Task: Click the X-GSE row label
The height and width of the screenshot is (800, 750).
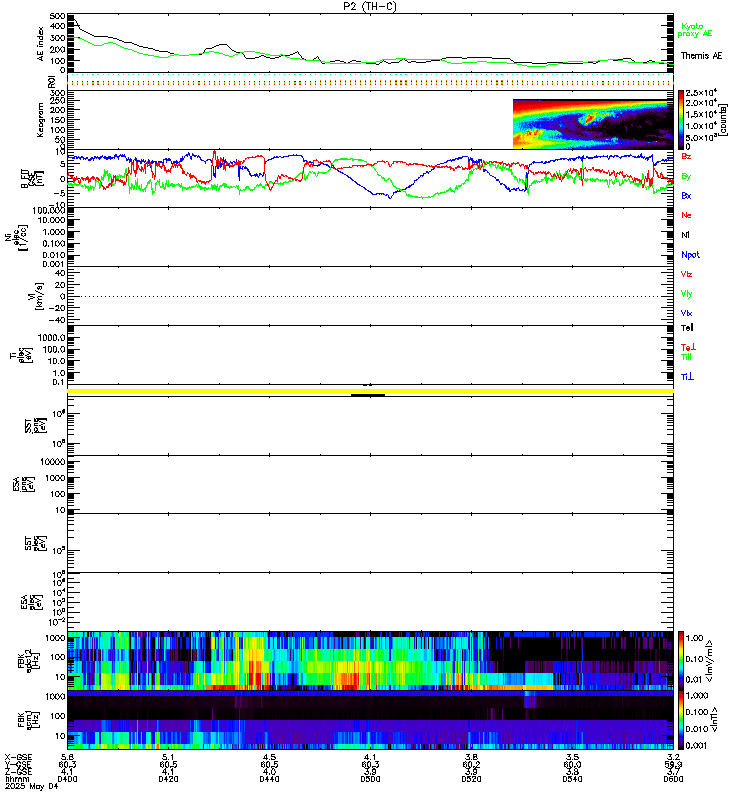Action: [x=18, y=757]
